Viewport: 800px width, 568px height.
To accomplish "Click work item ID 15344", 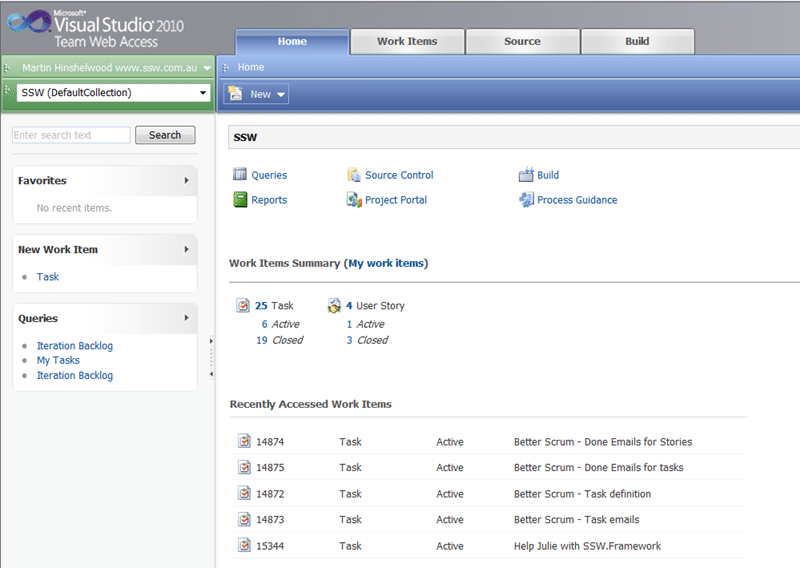I will click(x=270, y=546).
